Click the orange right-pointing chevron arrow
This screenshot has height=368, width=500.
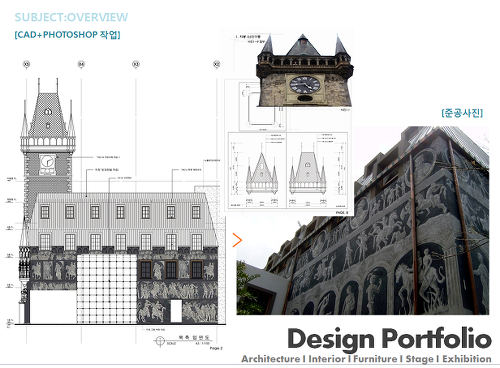tap(237, 240)
